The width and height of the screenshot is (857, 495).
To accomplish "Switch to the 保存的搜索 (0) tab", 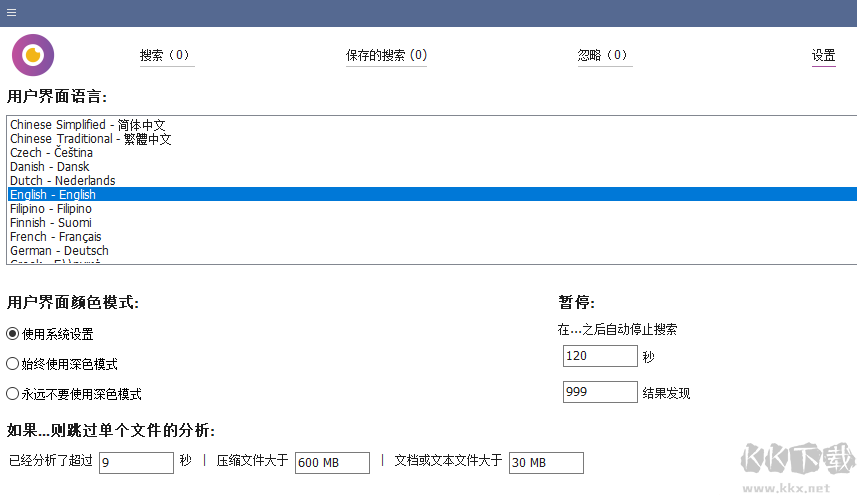I will point(386,56).
